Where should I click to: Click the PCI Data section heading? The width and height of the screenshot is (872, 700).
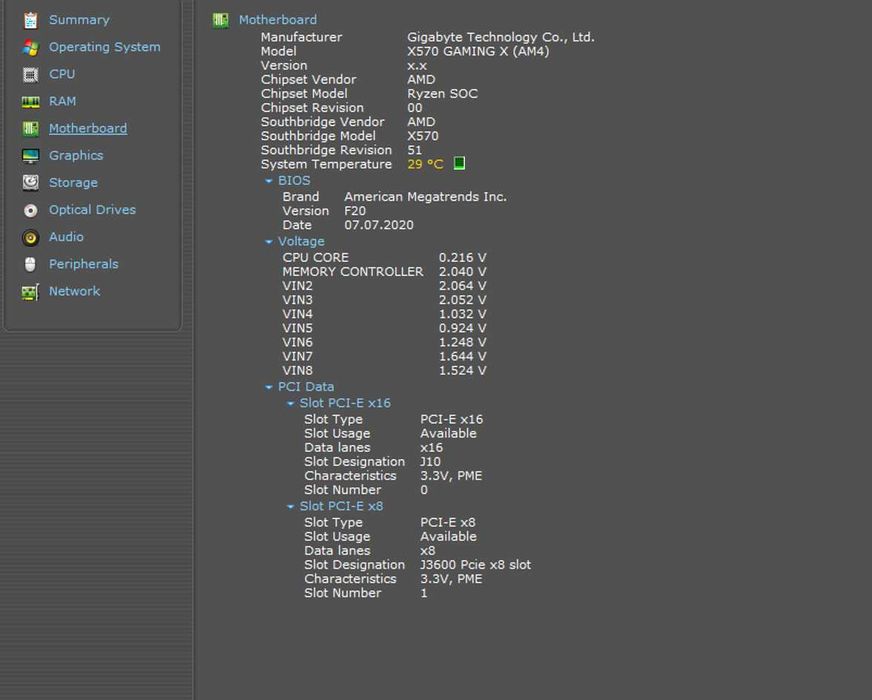pyautogui.click(x=306, y=387)
